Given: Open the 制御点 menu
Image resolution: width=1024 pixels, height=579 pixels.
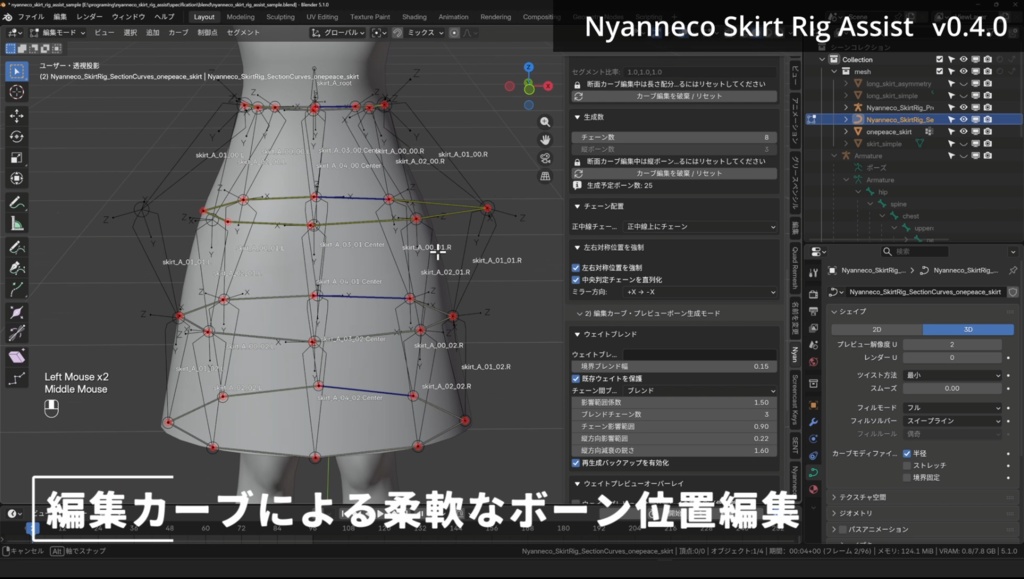Looking at the screenshot, I should (207, 33).
